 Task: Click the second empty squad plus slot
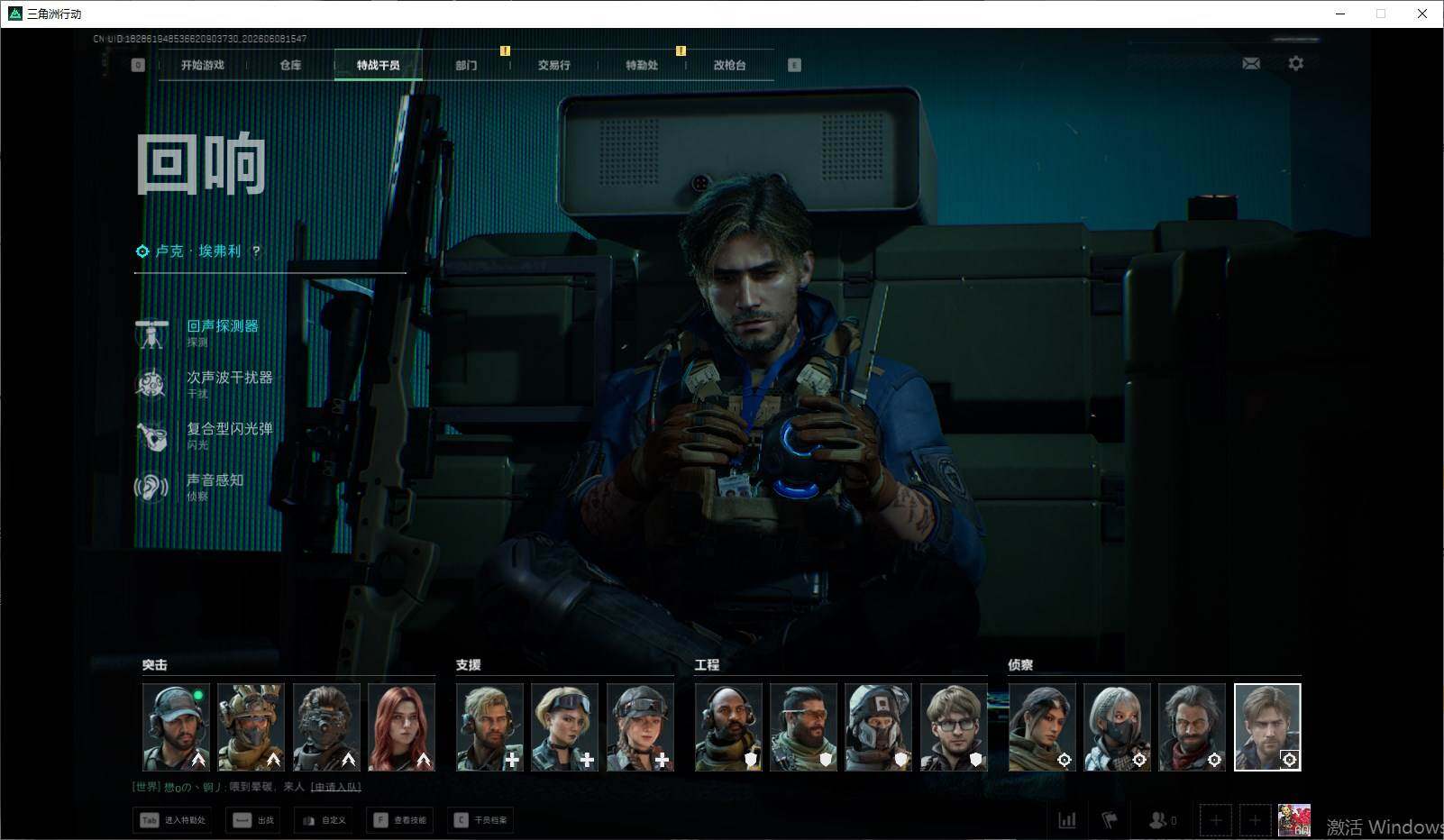click(x=1255, y=820)
